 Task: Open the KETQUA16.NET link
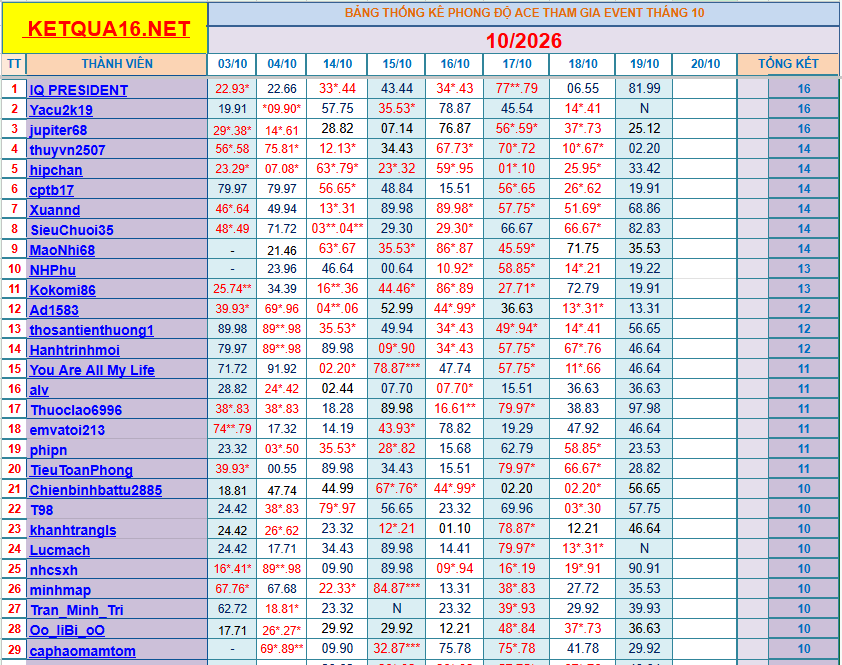(x=106, y=28)
